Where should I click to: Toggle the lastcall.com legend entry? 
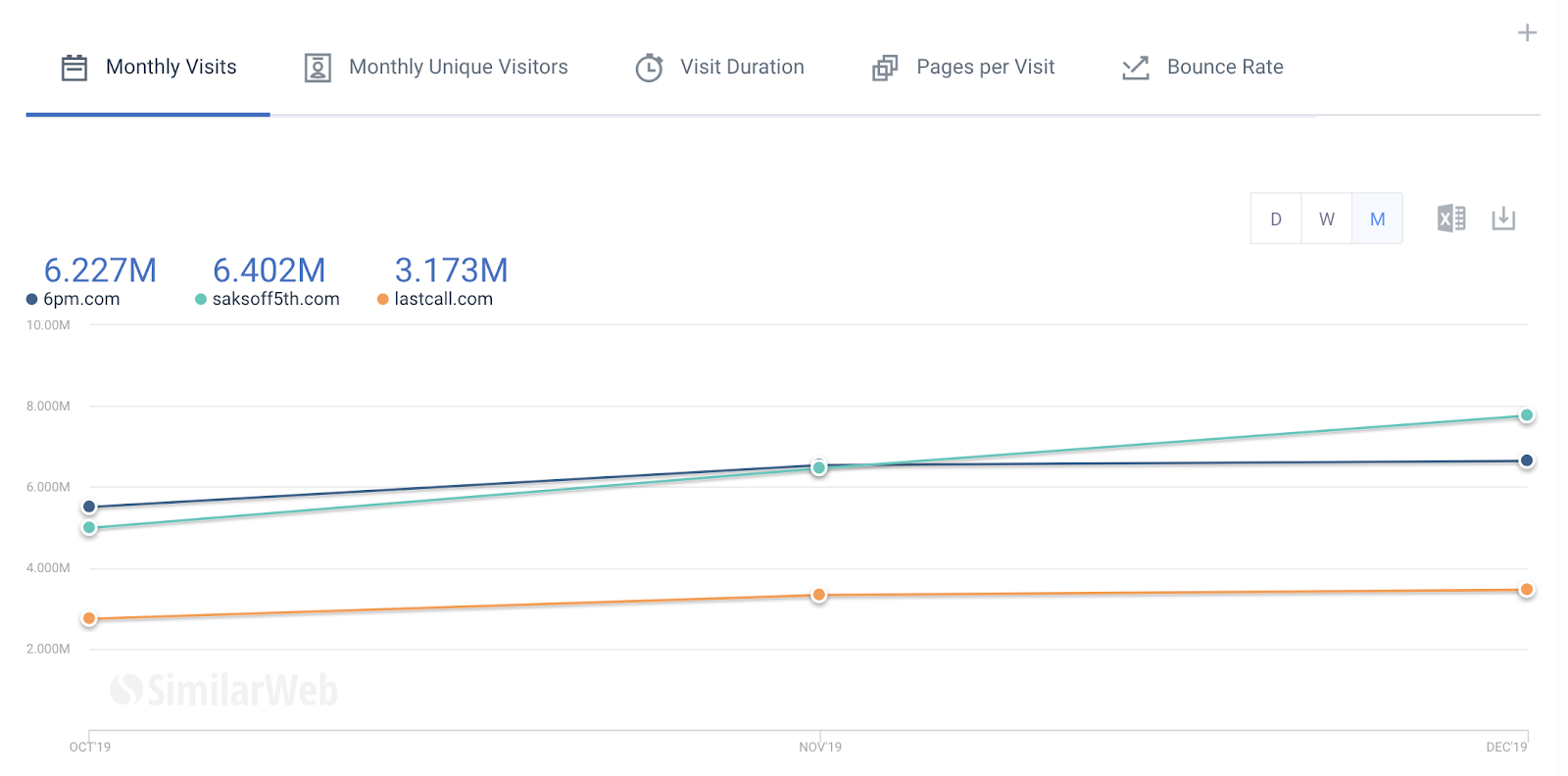pos(435,299)
